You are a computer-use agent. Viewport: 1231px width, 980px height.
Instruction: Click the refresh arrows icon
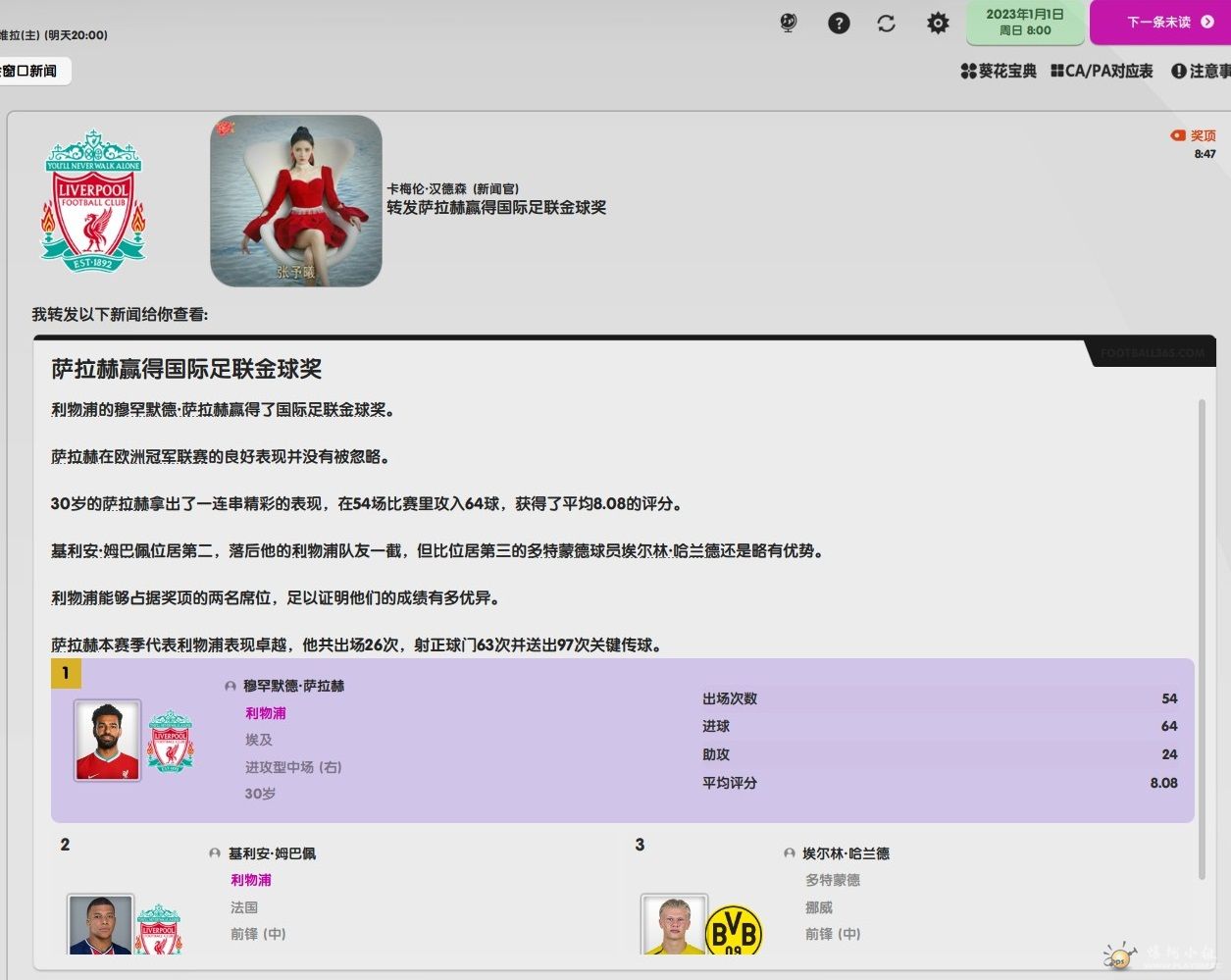(887, 23)
